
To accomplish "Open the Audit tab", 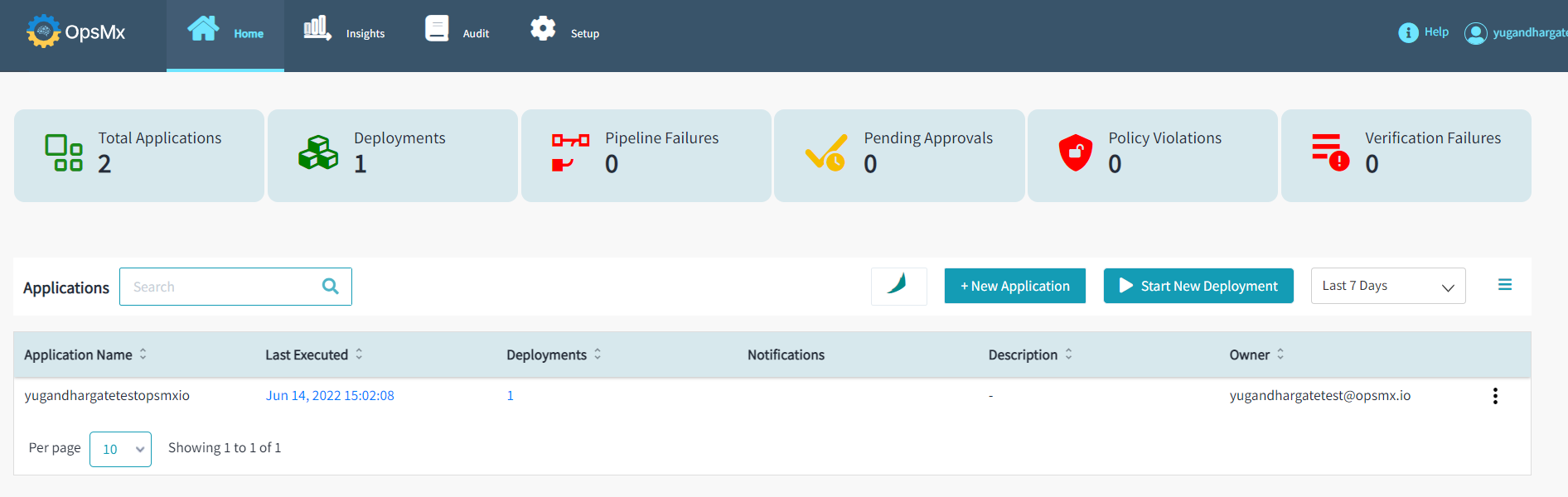I will pos(457,31).
